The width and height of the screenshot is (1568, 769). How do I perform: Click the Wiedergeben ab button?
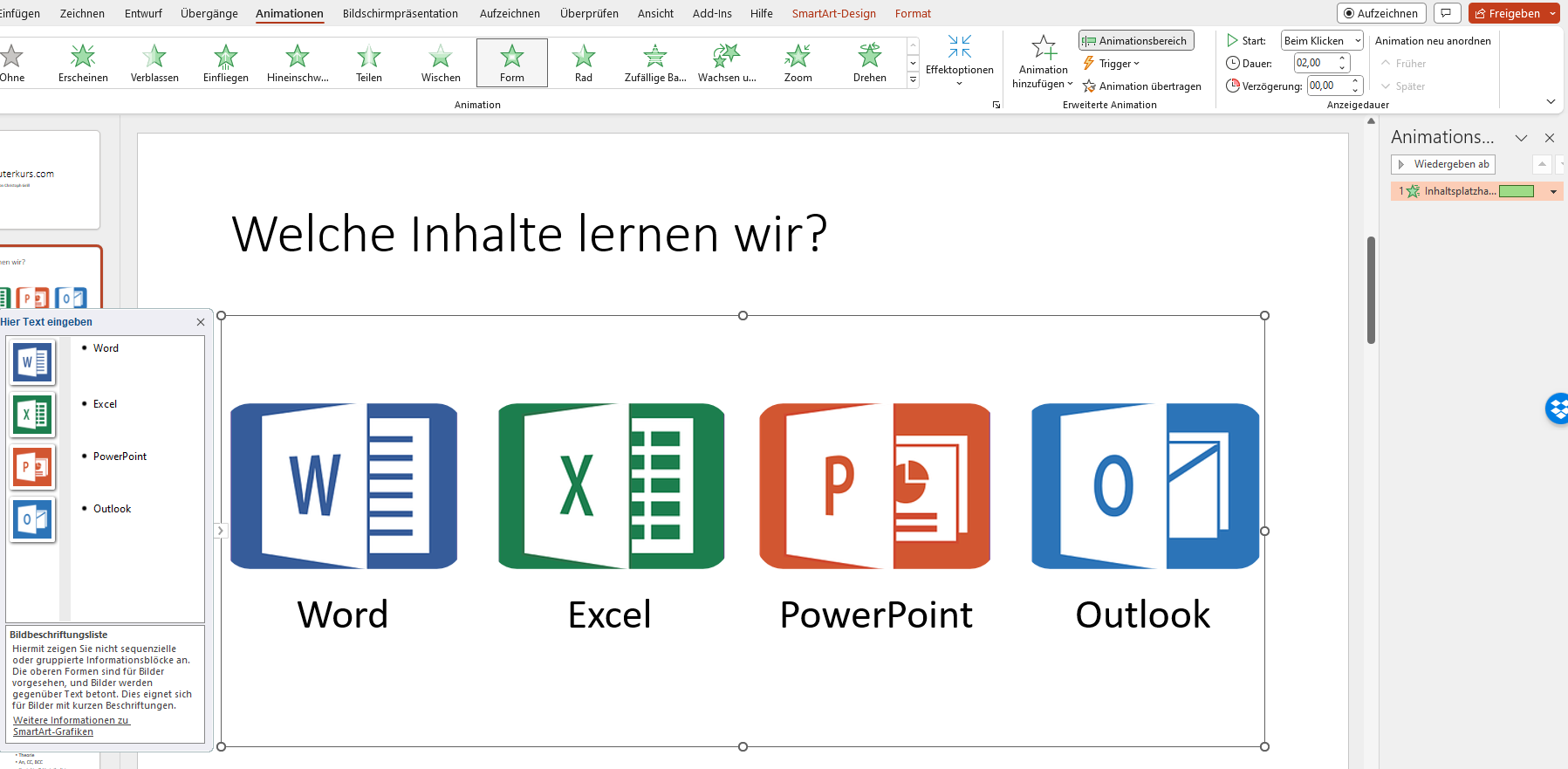[1443, 164]
